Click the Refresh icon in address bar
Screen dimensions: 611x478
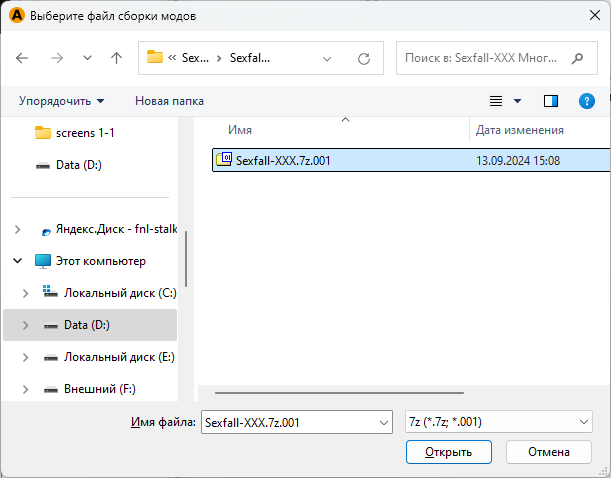coord(364,58)
